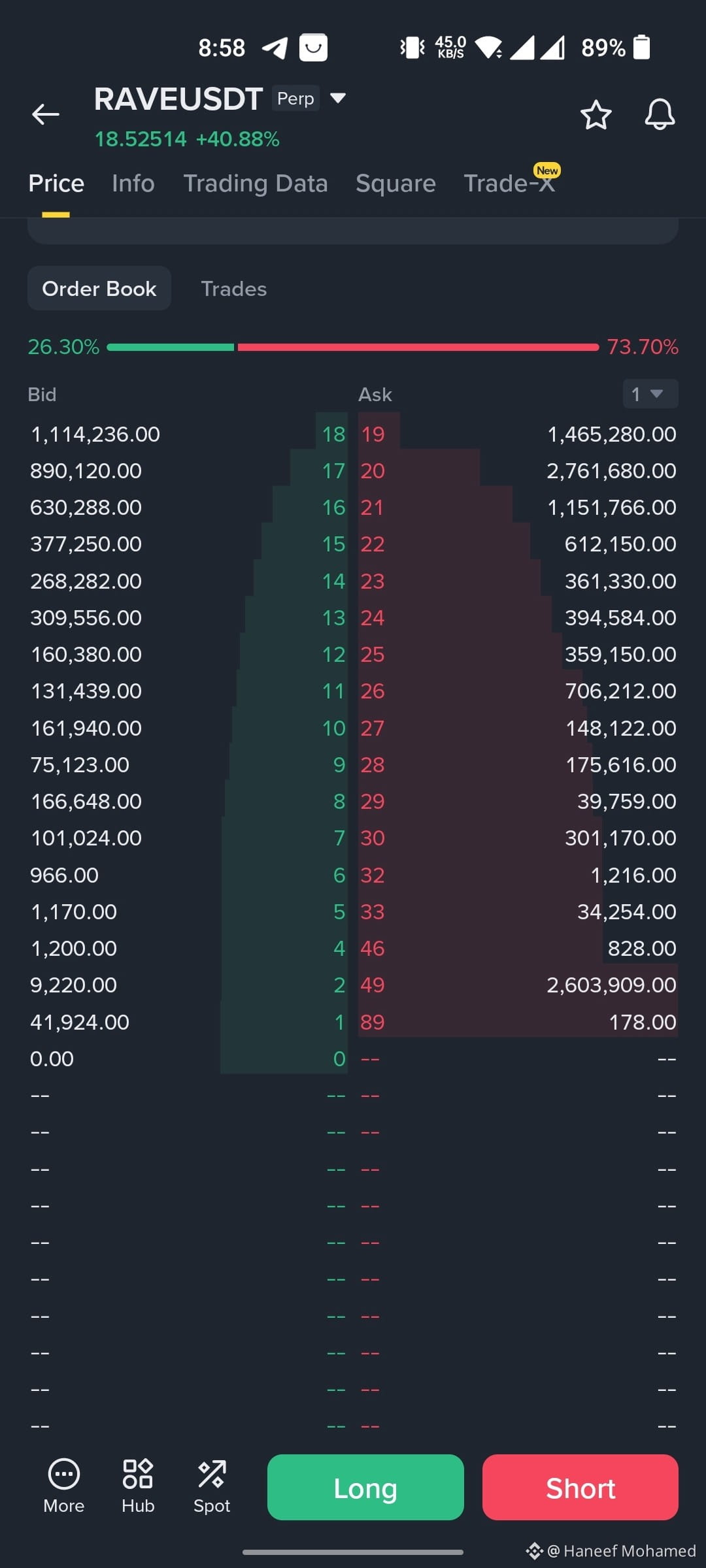Tap ask quantity 2,603,909.00
This screenshot has width=706, height=1568.
click(x=612, y=985)
